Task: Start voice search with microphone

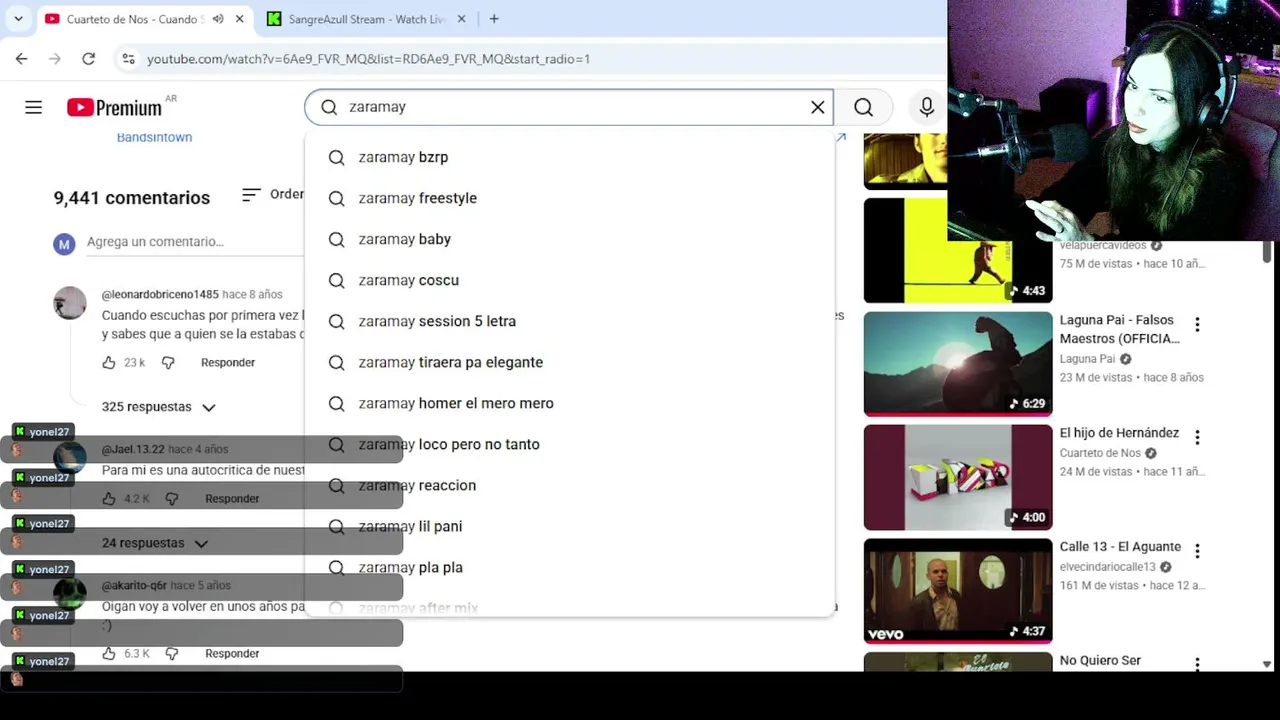Action: [927, 107]
